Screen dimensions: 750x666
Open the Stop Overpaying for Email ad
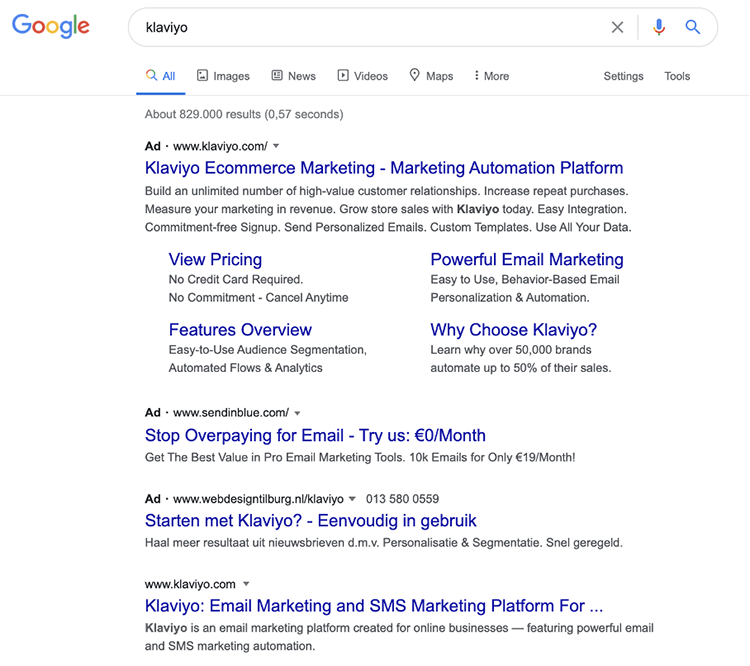[315, 435]
